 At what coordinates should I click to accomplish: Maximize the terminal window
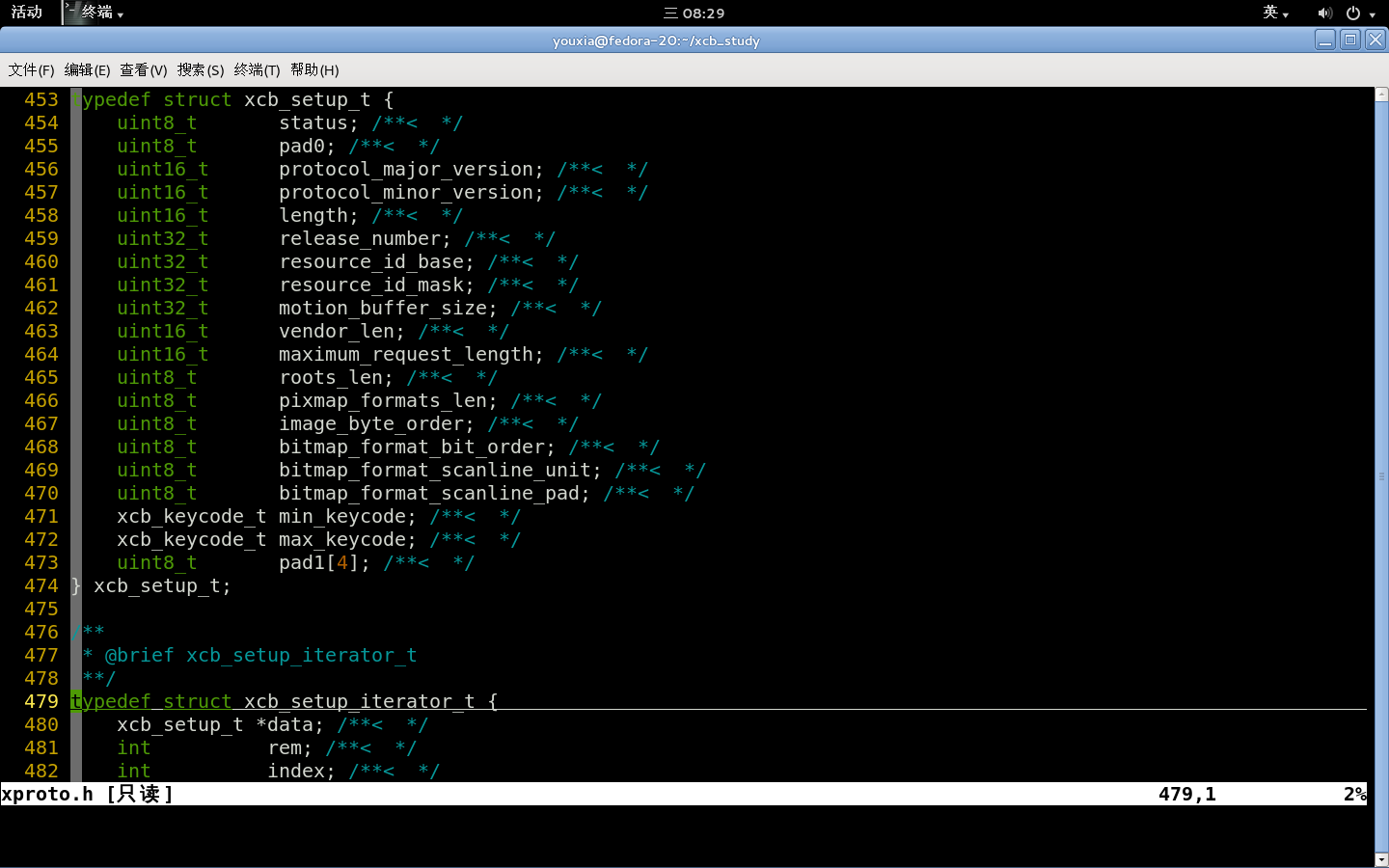pos(1350,40)
